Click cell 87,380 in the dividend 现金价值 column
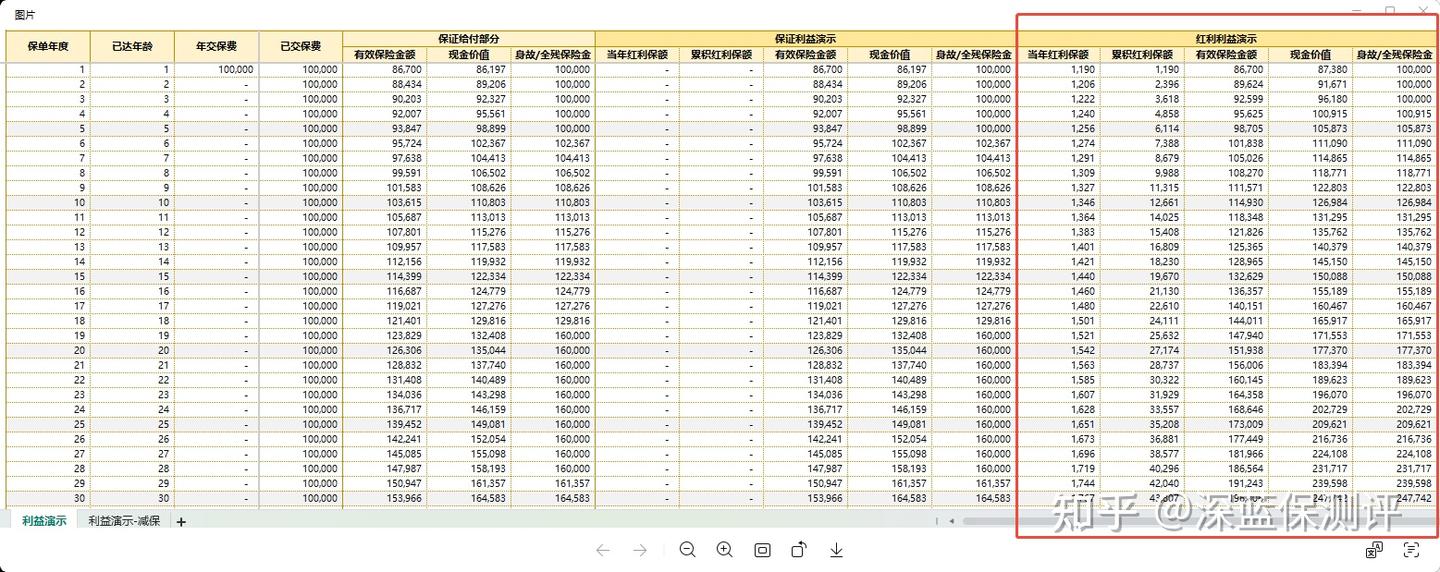1440x572 pixels. 1310,70
